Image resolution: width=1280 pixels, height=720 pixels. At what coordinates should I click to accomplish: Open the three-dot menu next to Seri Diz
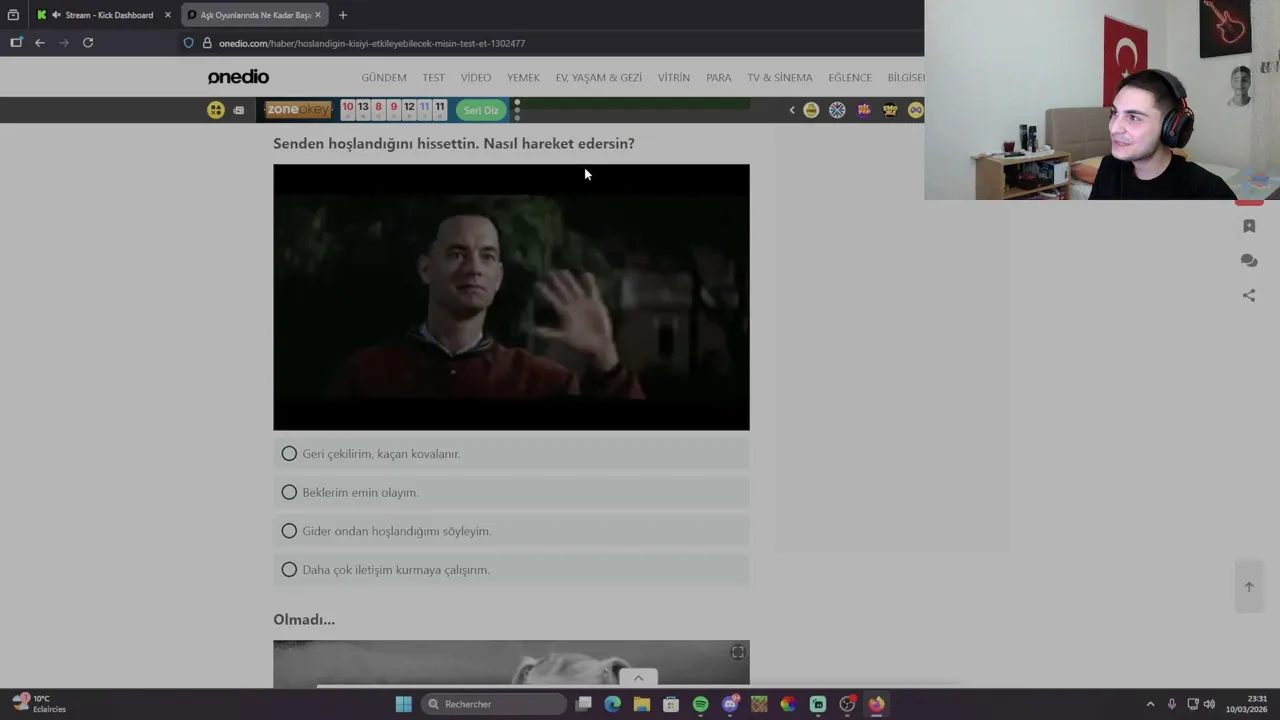click(517, 110)
